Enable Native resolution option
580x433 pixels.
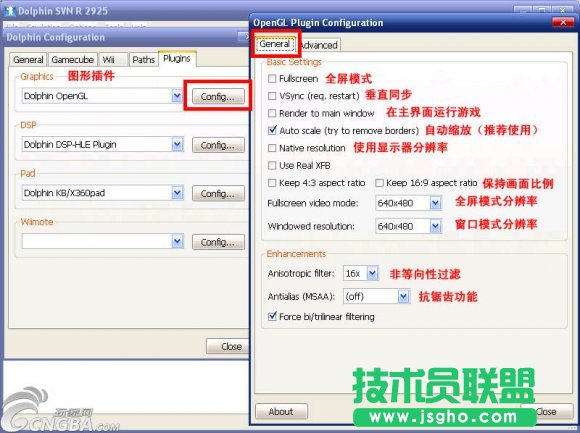[x=272, y=148]
